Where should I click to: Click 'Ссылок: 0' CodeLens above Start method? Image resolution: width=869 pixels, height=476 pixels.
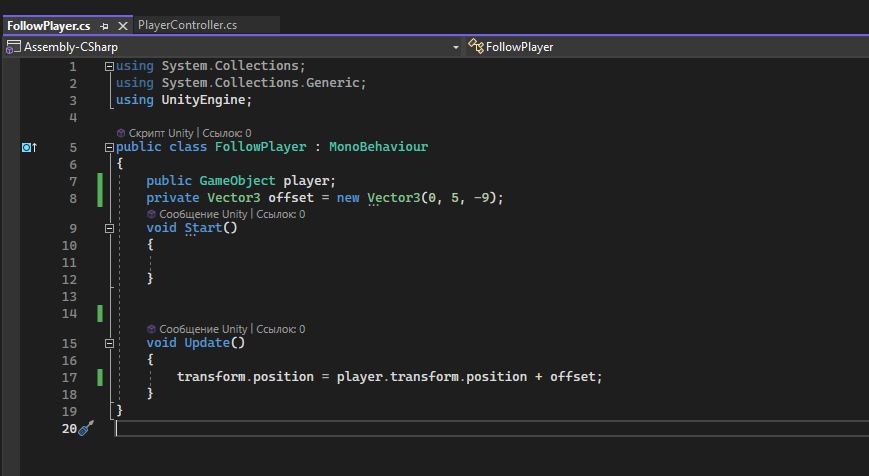(x=280, y=214)
